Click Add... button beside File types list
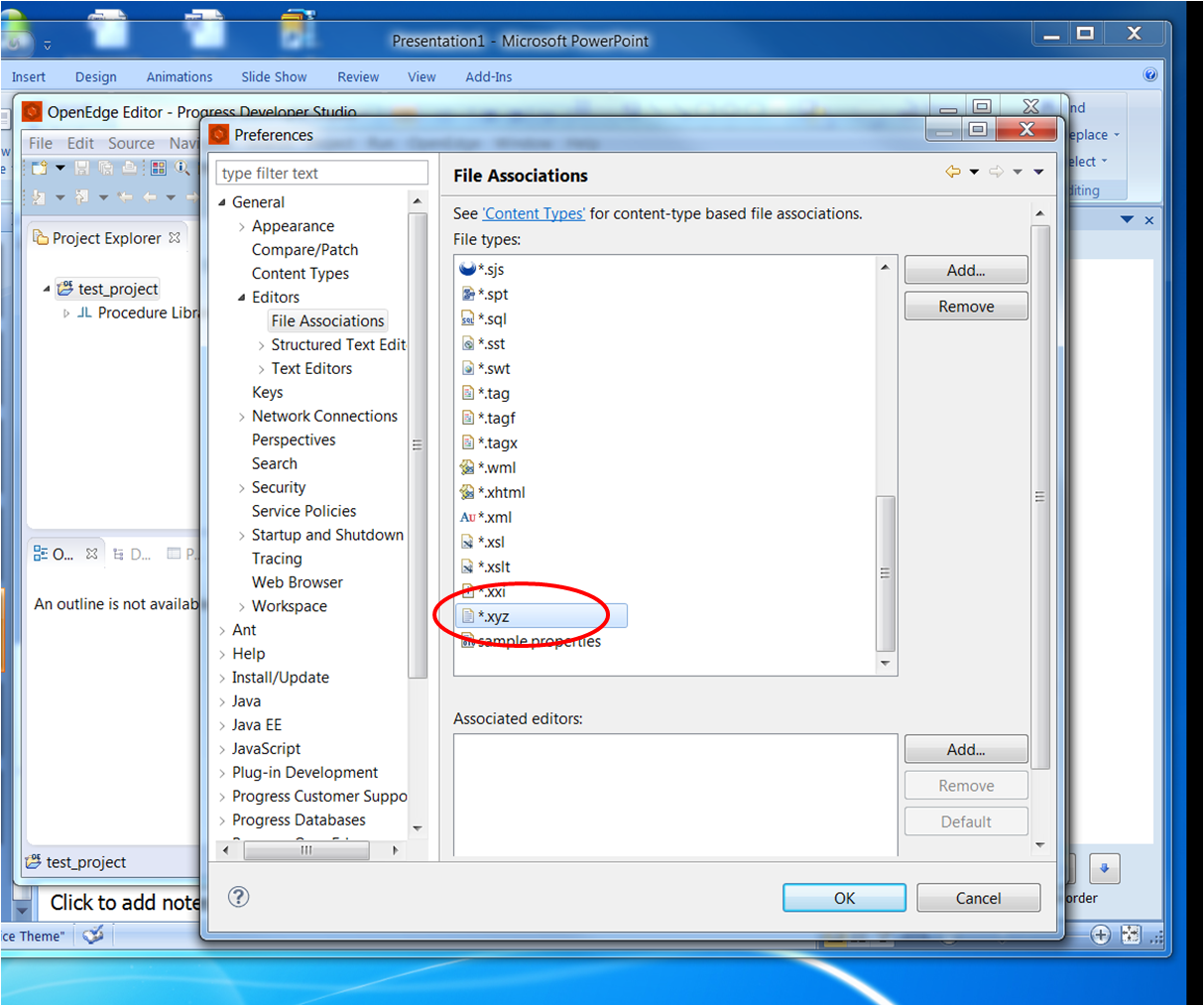1204x1006 pixels. pos(966,270)
